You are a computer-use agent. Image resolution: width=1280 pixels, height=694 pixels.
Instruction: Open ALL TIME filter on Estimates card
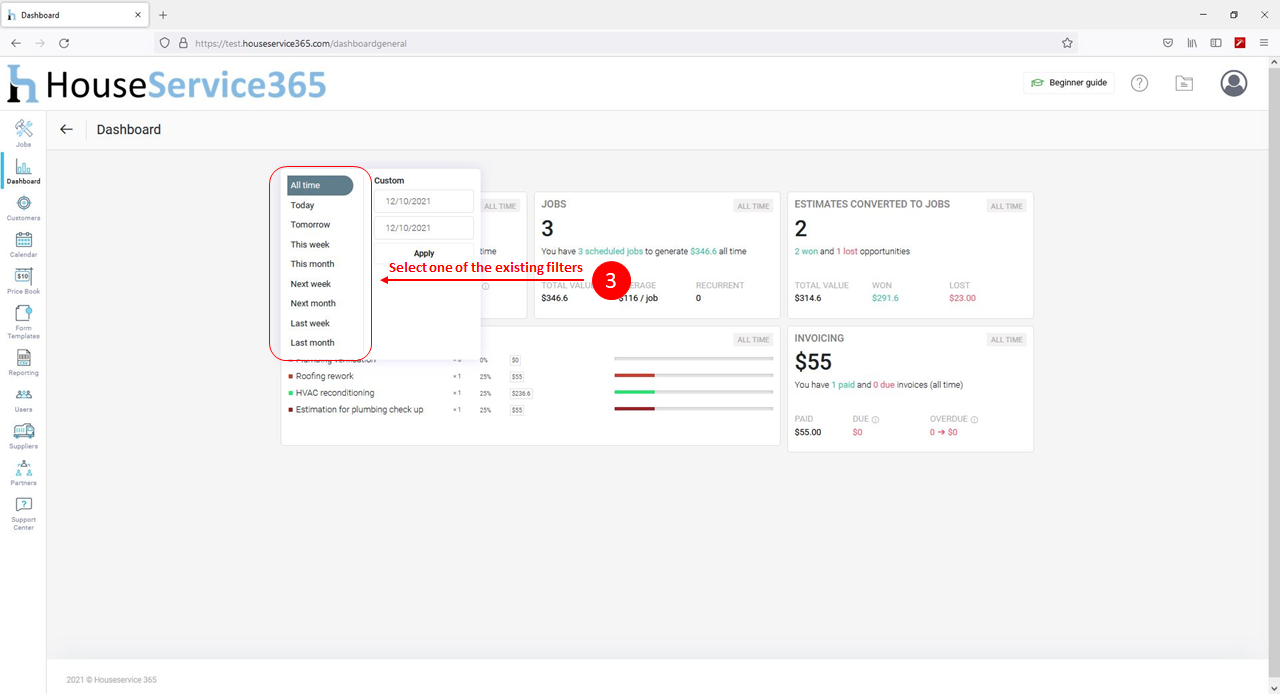click(1007, 206)
